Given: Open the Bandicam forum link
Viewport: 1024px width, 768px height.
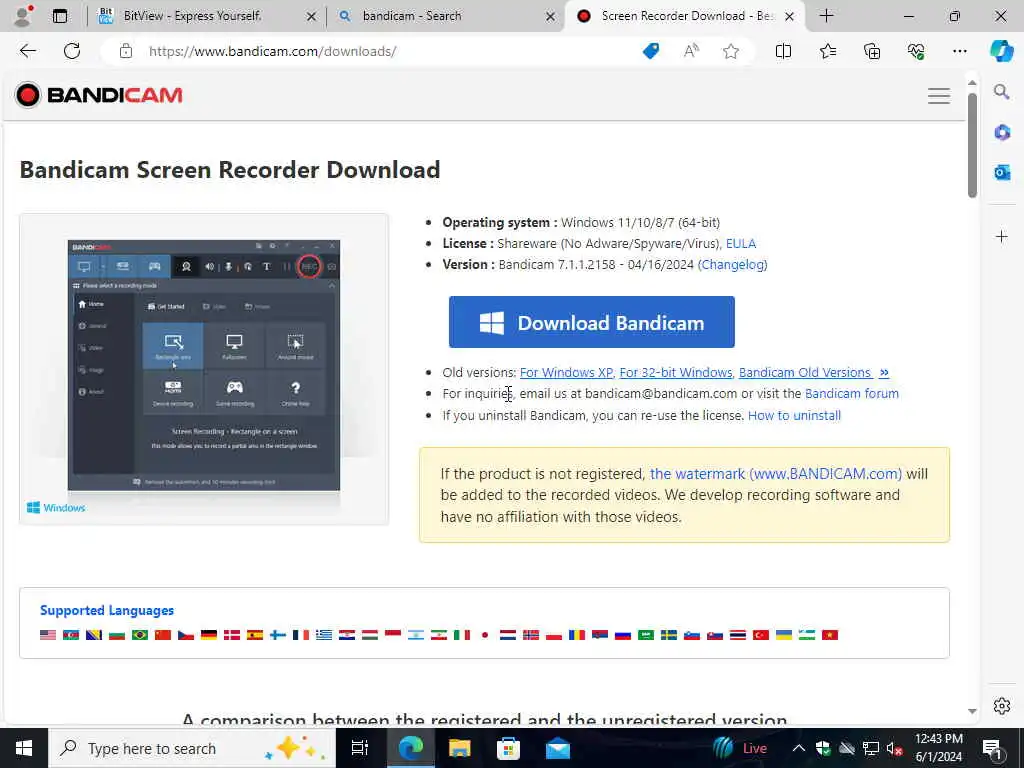Looking at the screenshot, I should pos(852,393).
